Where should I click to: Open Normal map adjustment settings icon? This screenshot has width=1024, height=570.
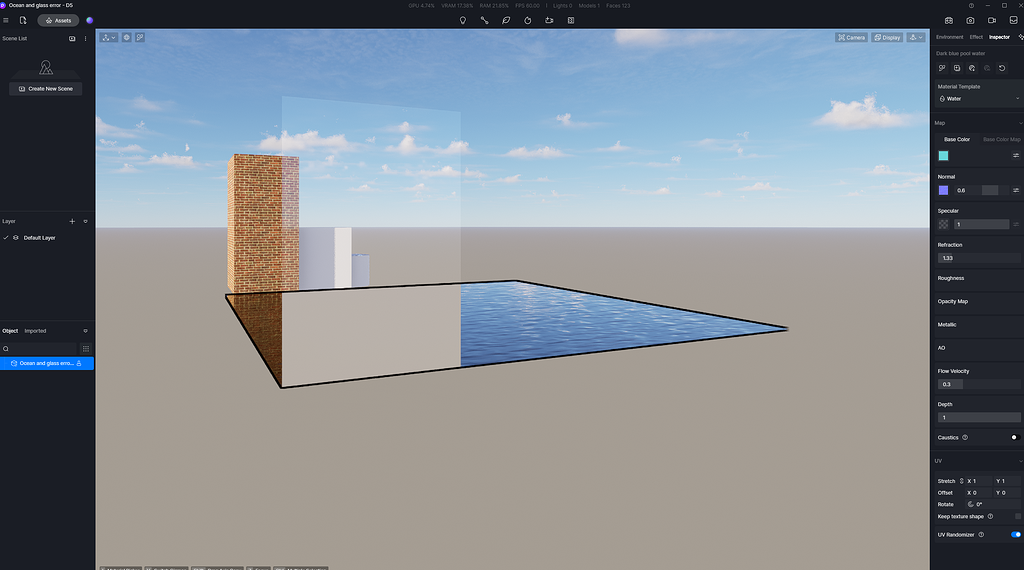click(x=1016, y=190)
